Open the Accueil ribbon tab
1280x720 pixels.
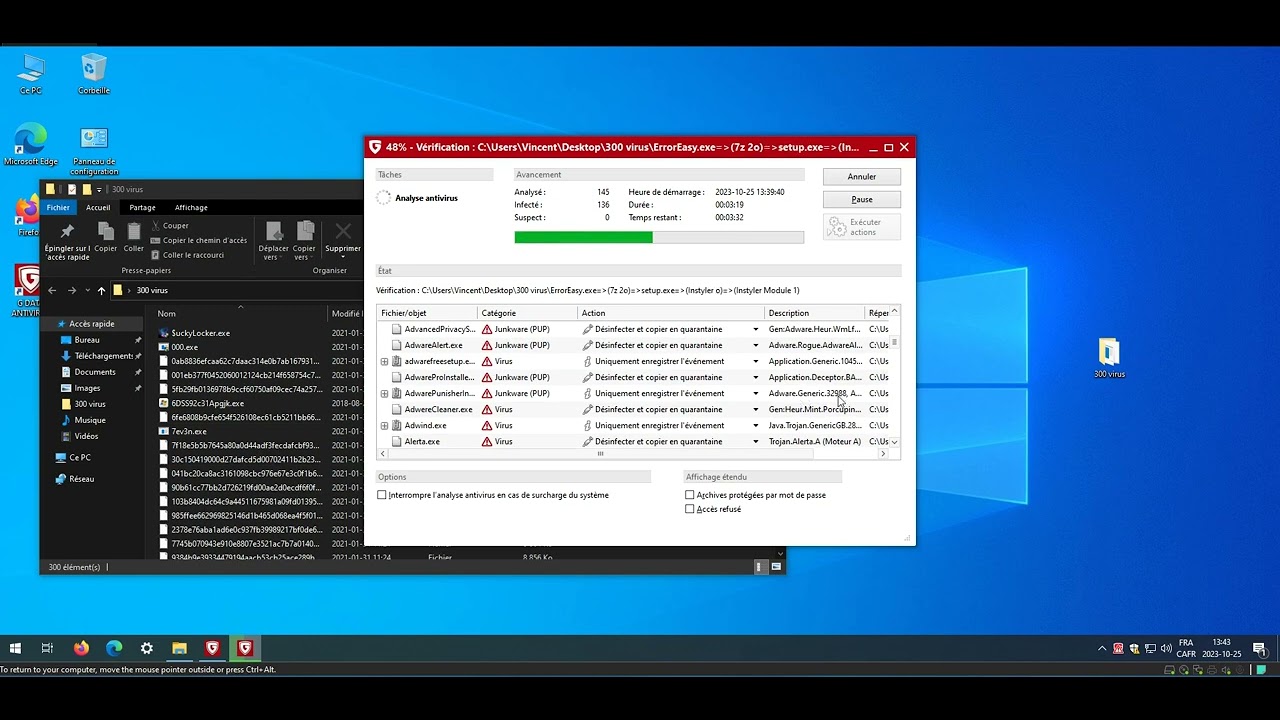tap(98, 207)
